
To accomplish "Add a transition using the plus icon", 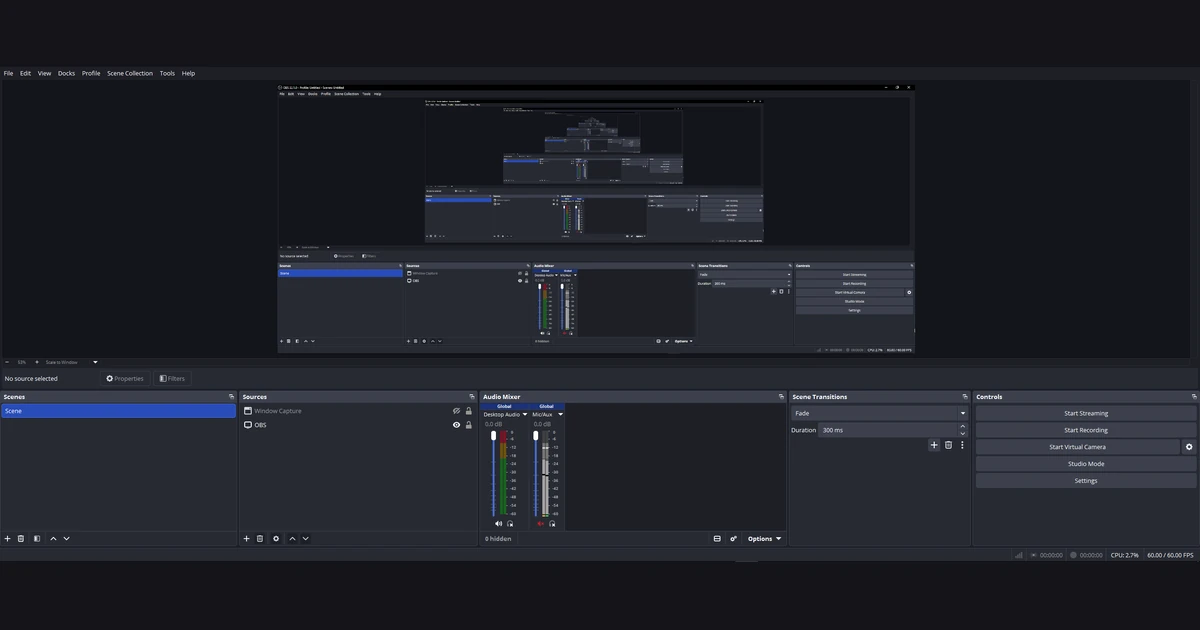I will tap(934, 445).
